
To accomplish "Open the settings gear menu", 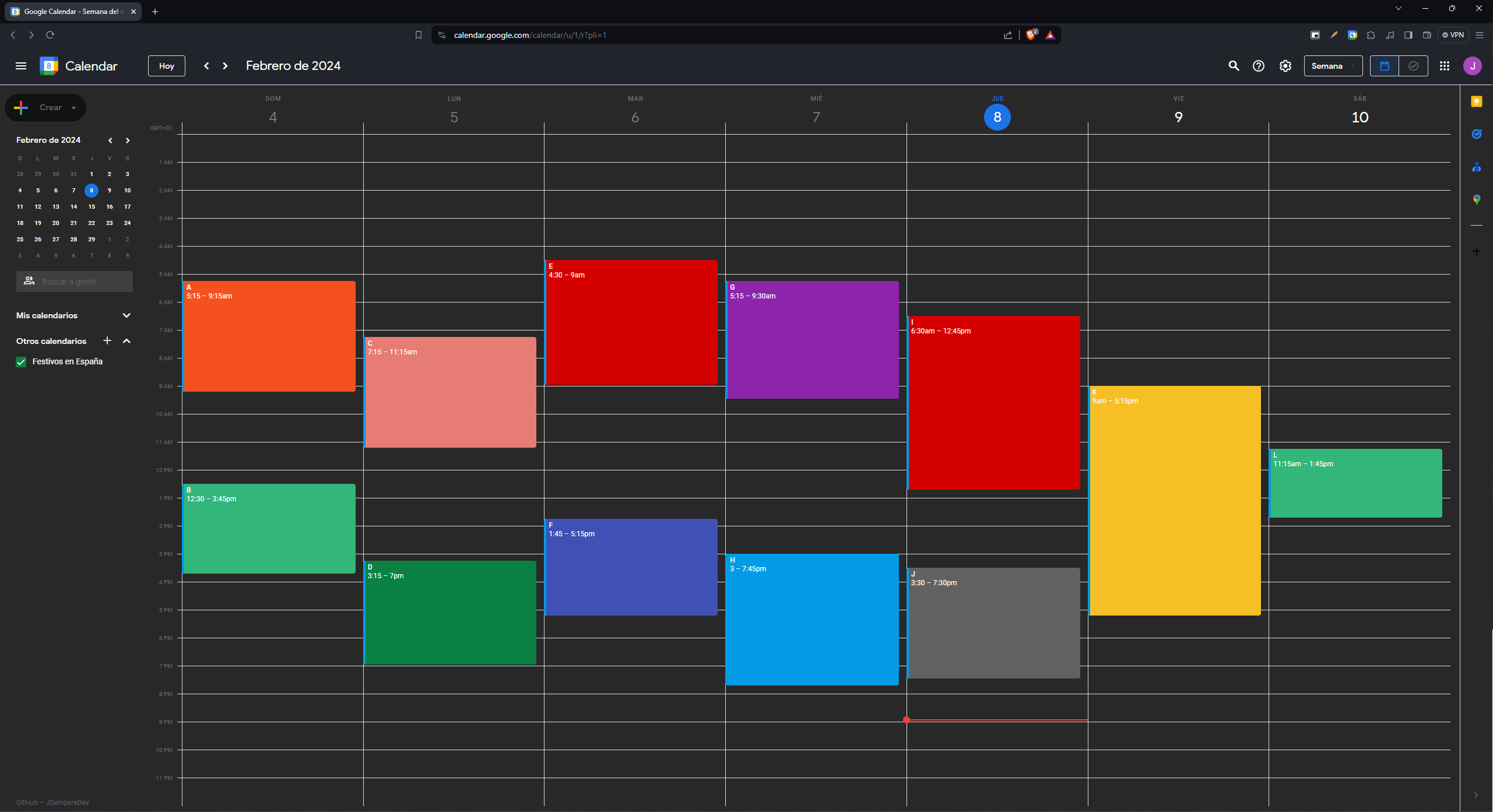I will click(x=1285, y=66).
